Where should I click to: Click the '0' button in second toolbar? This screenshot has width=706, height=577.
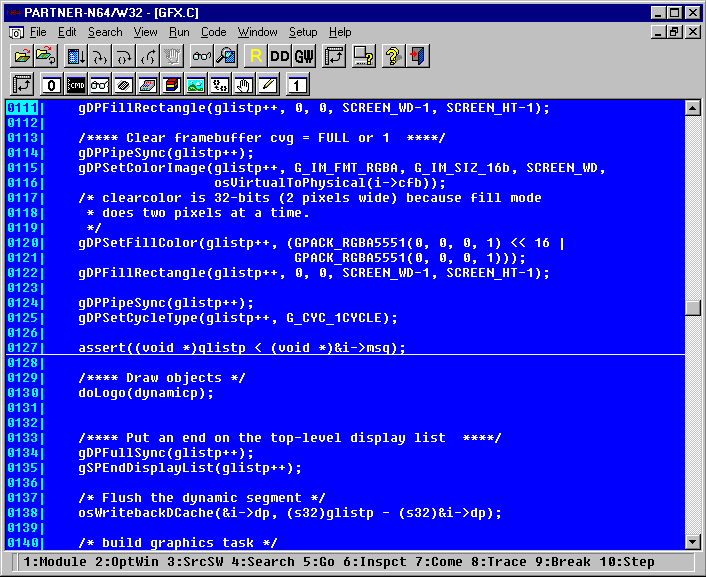[x=52, y=84]
